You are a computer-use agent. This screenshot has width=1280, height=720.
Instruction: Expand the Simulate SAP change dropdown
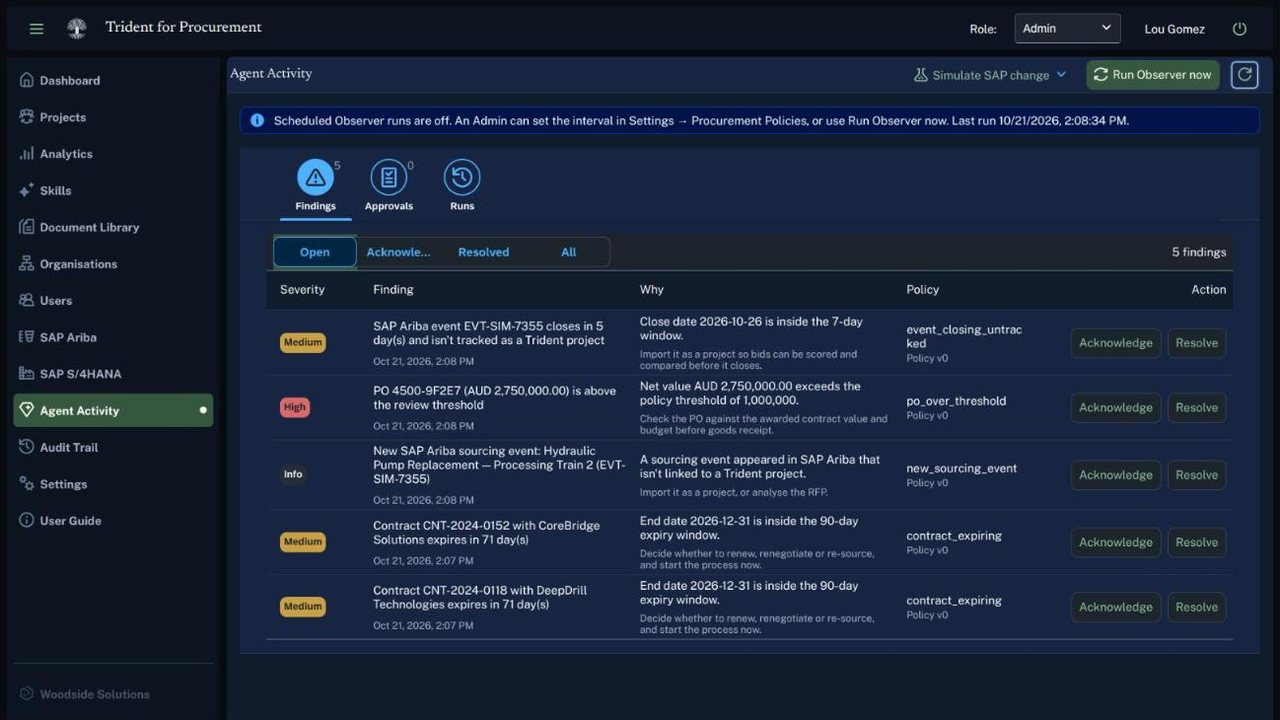pos(990,75)
